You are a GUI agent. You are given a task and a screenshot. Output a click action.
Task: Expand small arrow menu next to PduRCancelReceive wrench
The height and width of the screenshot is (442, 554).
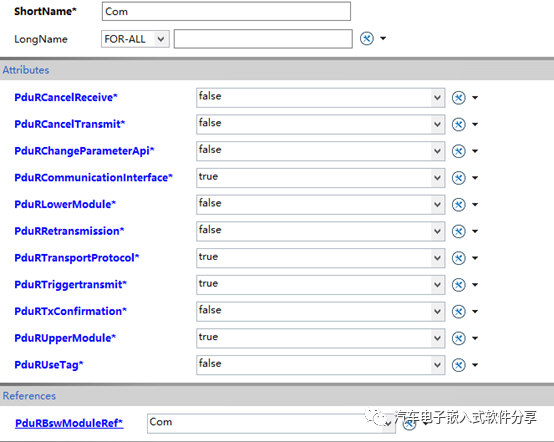[x=475, y=98]
